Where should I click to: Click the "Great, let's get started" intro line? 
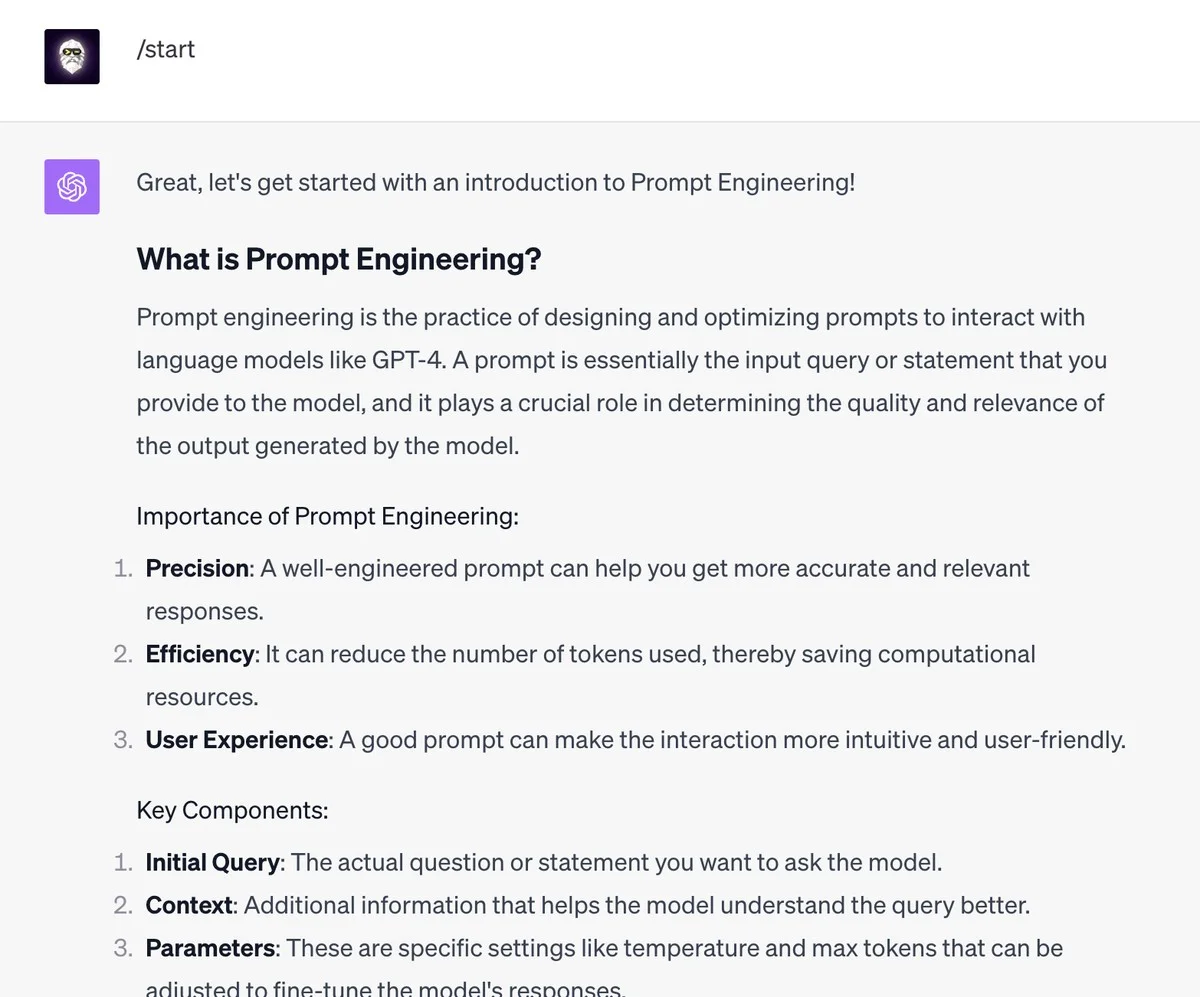click(495, 183)
